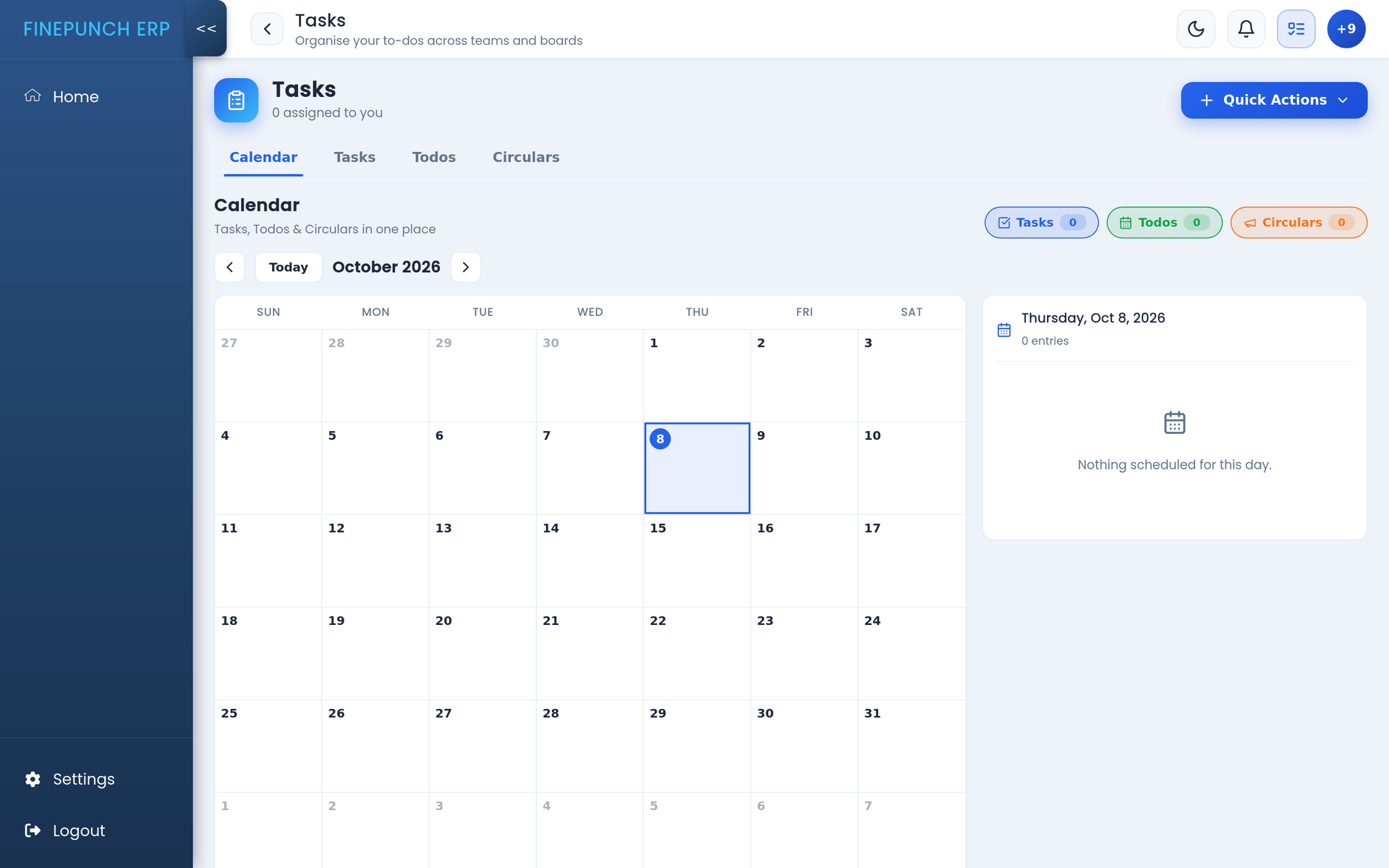Select October 10 calendar cell

(x=912, y=468)
